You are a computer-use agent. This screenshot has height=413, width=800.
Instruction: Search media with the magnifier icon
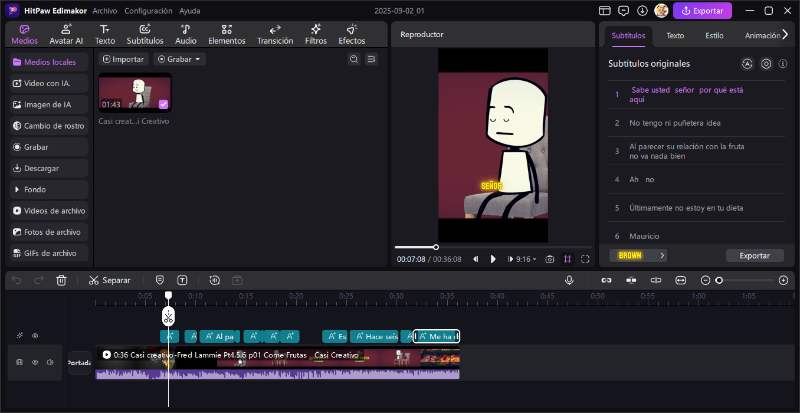pos(354,59)
